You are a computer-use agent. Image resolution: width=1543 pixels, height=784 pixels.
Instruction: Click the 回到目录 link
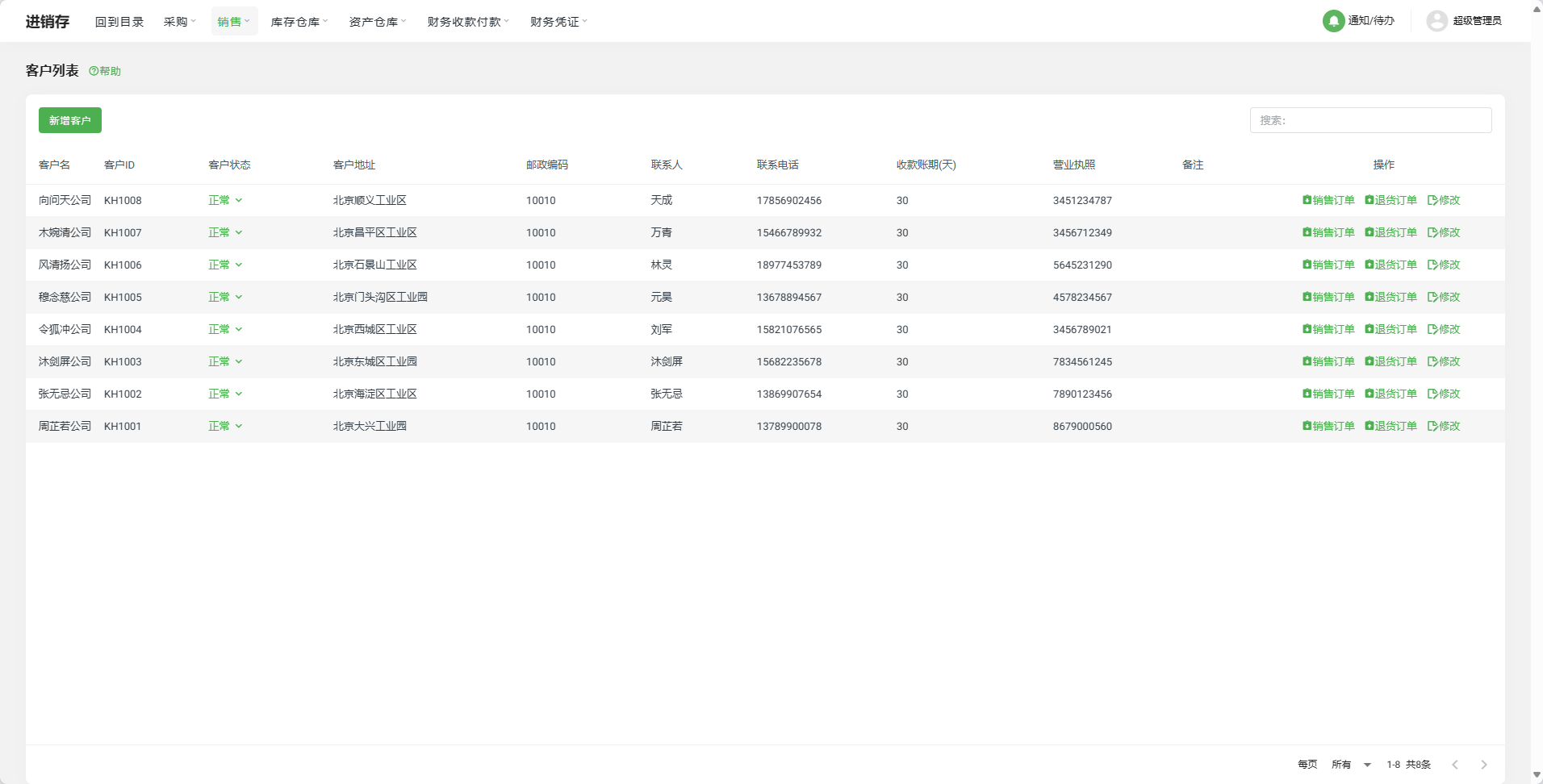[119, 22]
